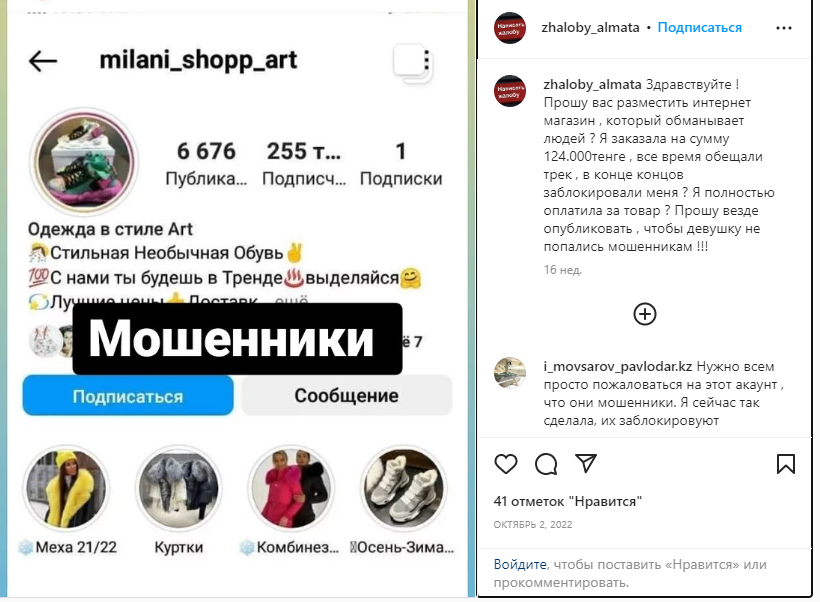Image resolution: width=820 pixels, height=602 pixels.
Task: Like the post with heart icon
Action: coord(506,464)
